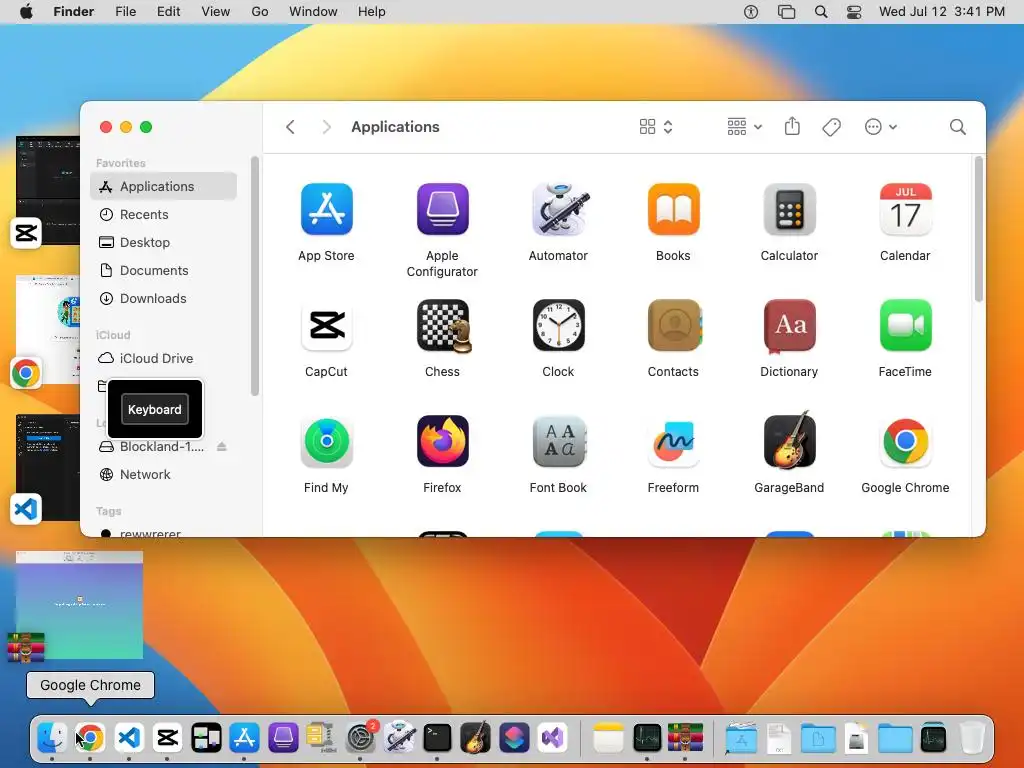Screen dimensions: 1024x768
Task: Open the Apple menu
Action: point(26,12)
